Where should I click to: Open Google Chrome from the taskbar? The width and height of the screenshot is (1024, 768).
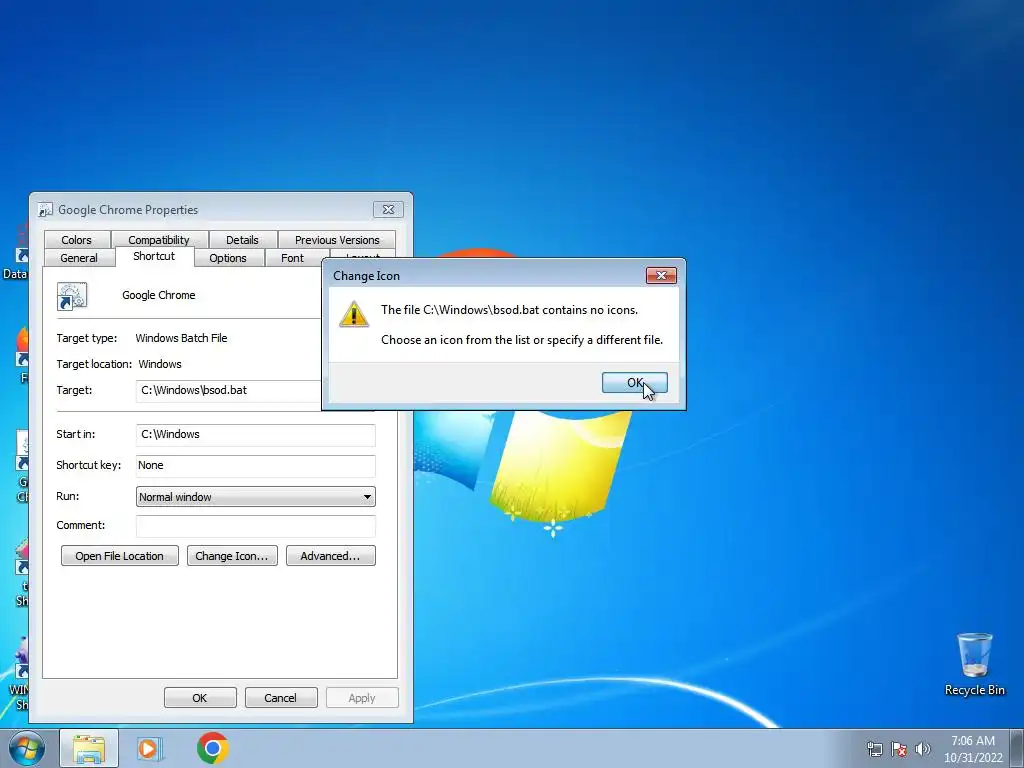coord(212,748)
